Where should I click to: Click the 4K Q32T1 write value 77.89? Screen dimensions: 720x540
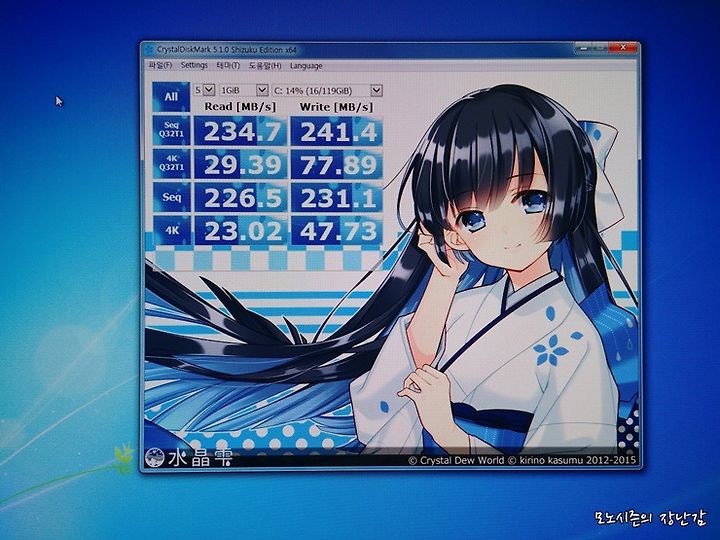pyautogui.click(x=337, y=165)
